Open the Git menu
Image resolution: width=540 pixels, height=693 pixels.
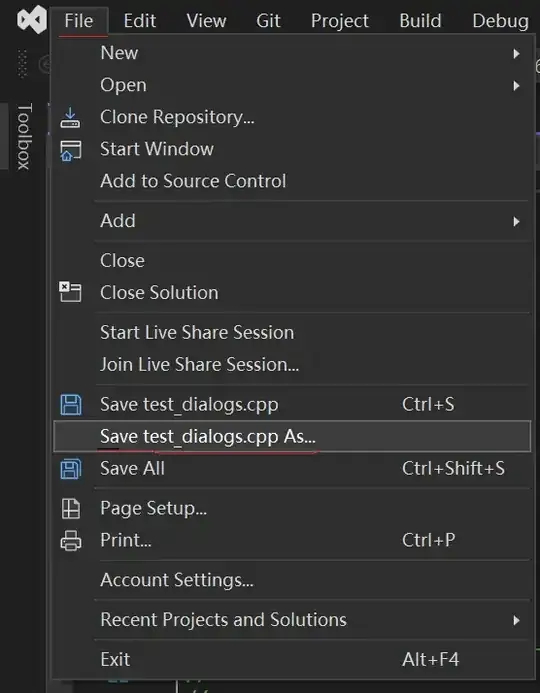coord(268,21)
